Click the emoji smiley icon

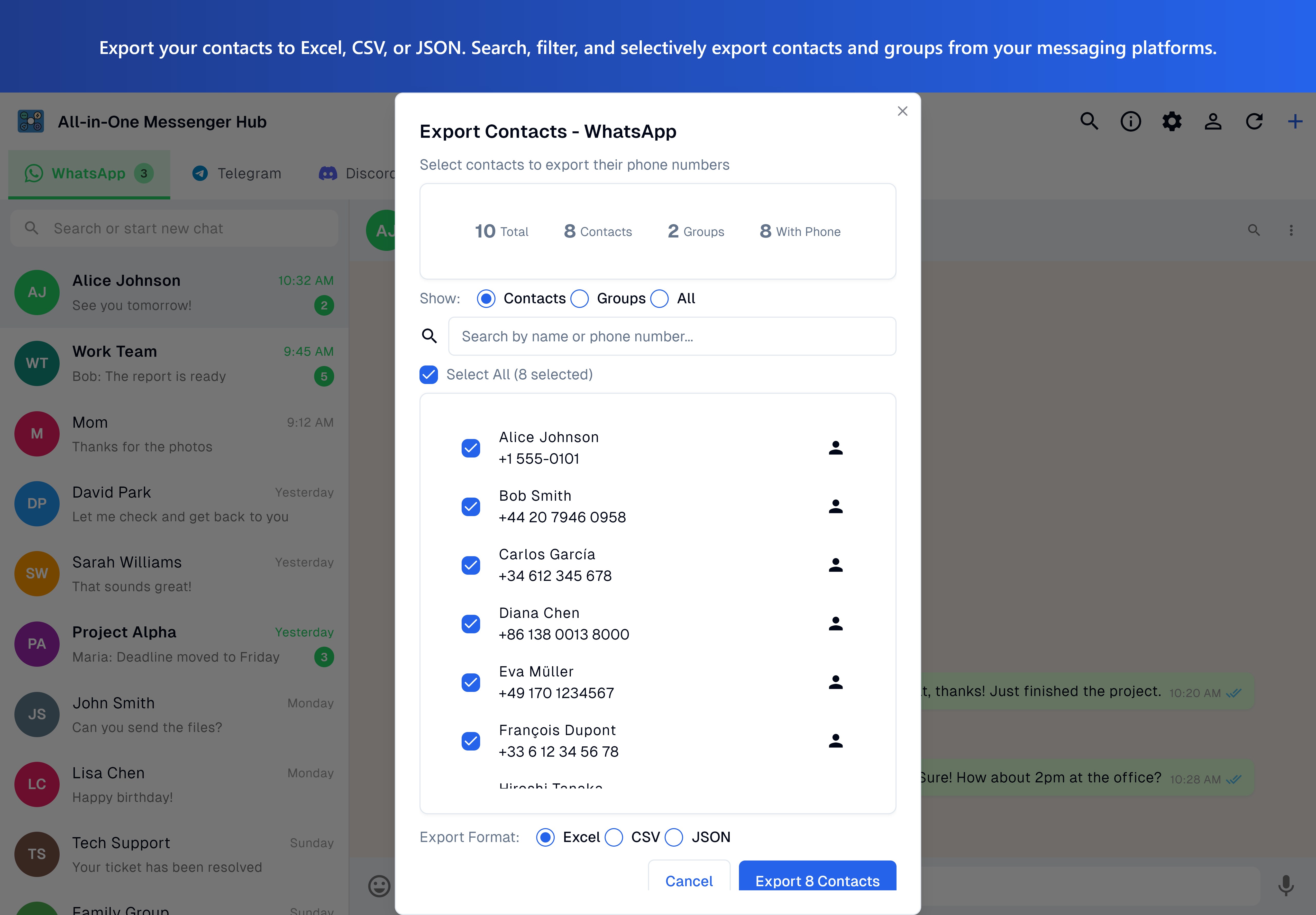tap(379, 886)
